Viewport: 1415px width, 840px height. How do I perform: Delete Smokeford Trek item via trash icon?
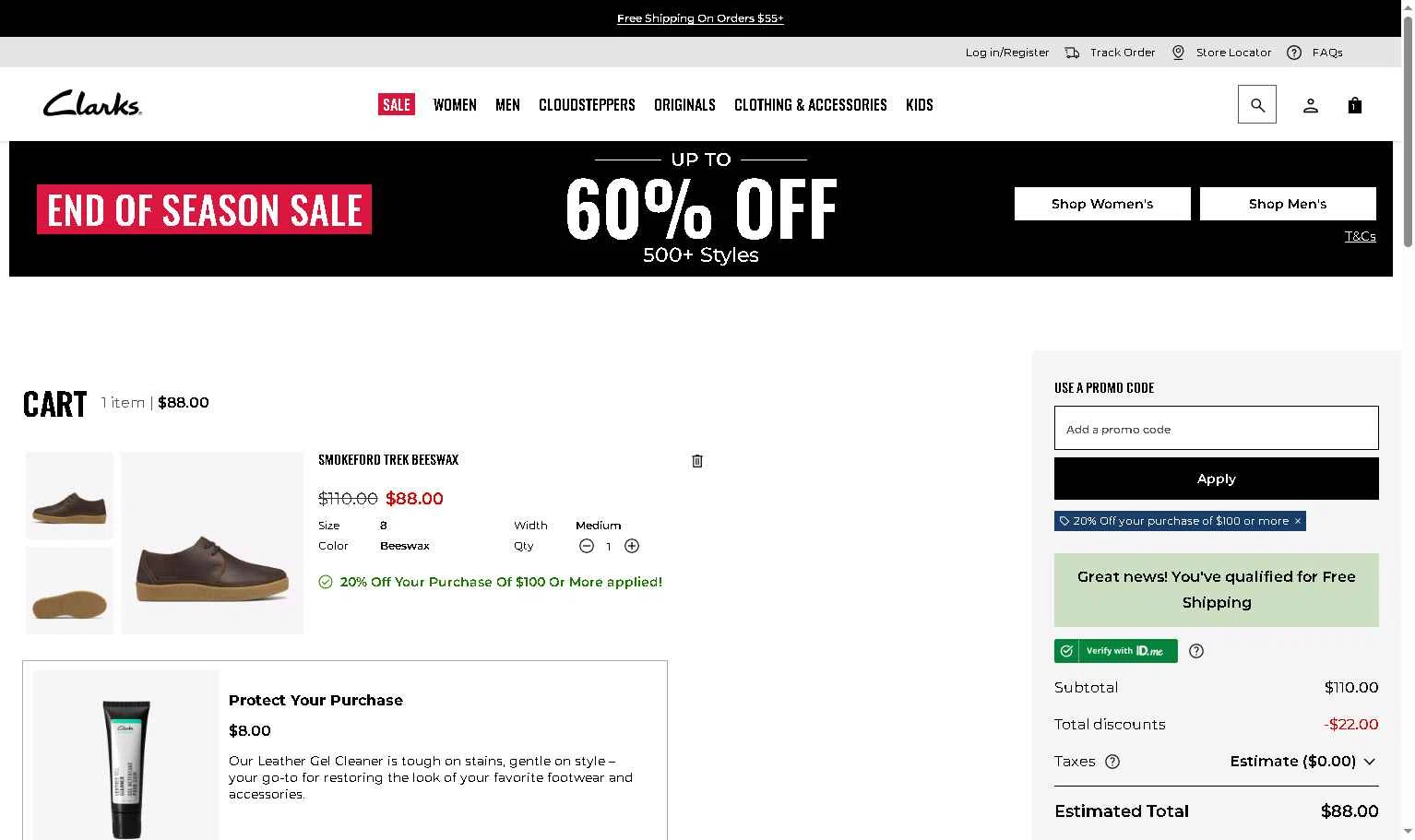pos(697,461)
